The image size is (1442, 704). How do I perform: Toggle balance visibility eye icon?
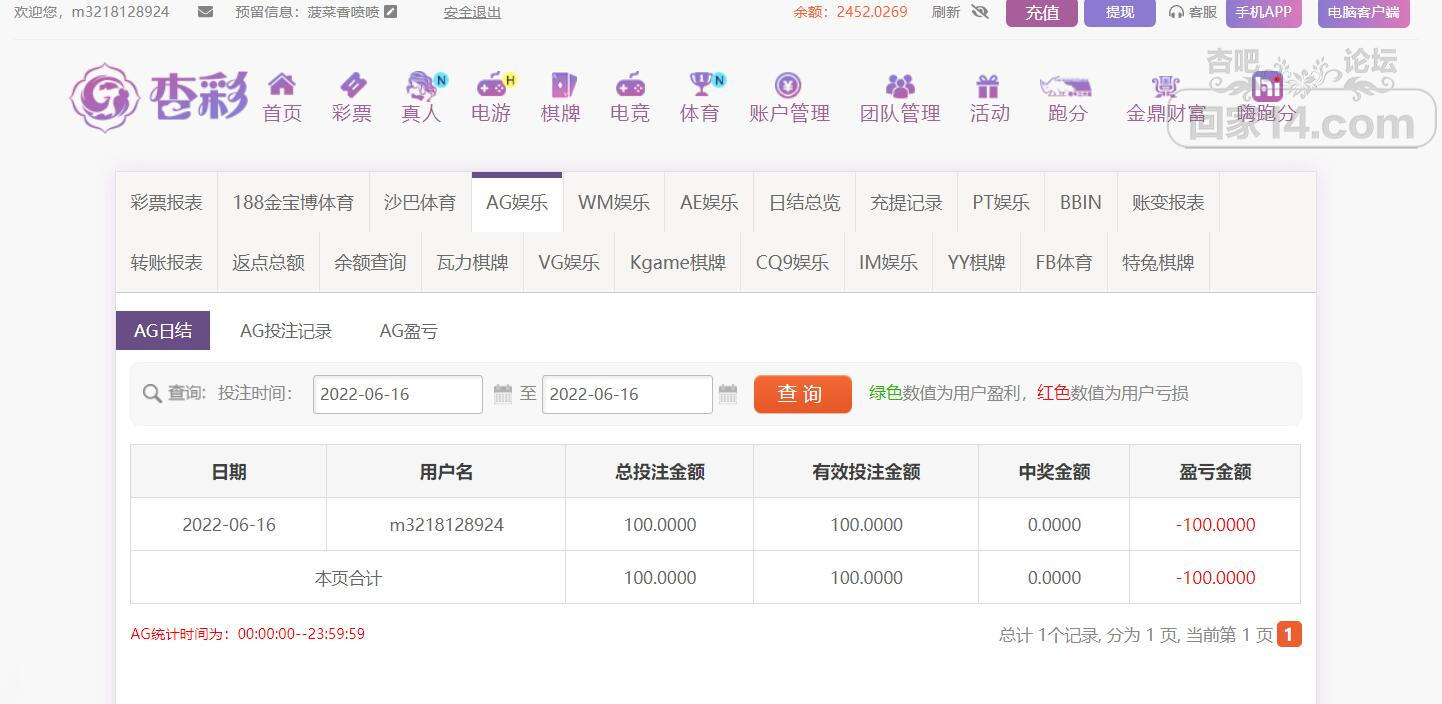tap(979, 12)
